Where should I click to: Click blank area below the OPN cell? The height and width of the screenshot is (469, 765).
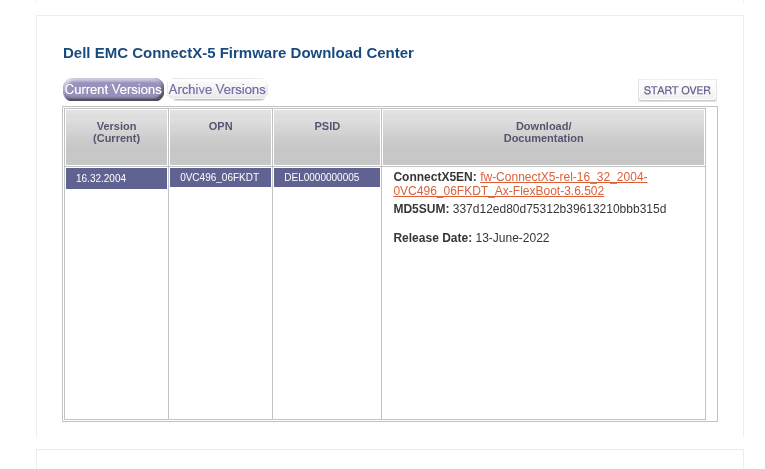[x=220, y=300]
